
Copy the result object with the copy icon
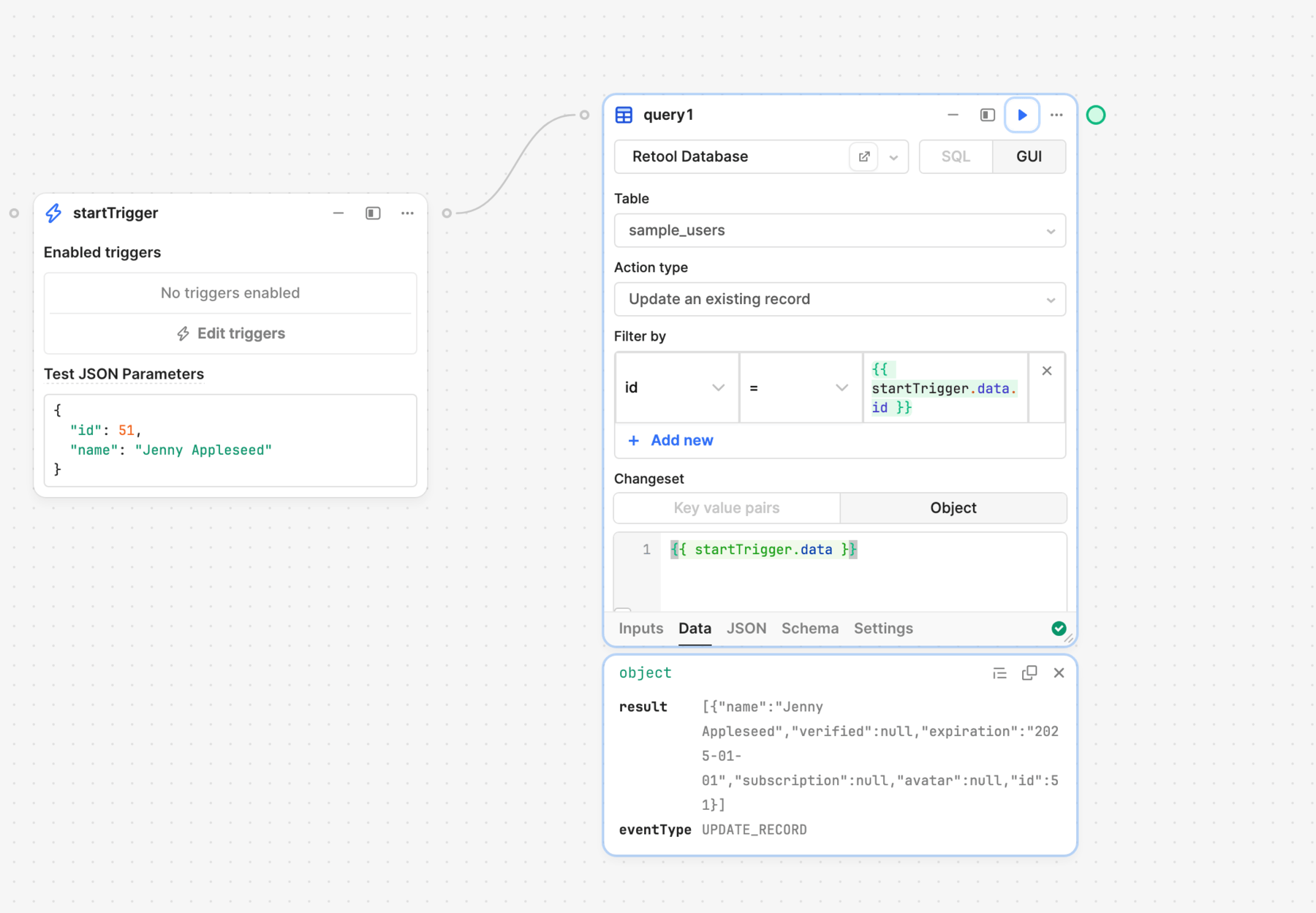[1029, 673]
